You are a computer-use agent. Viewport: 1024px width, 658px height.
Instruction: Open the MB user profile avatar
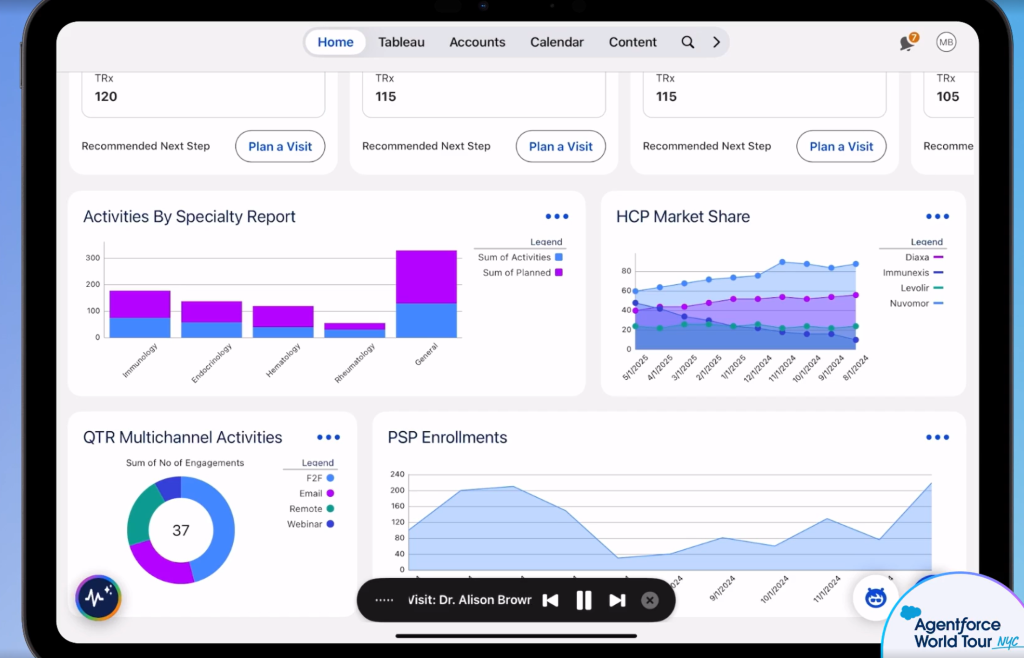[x=946, y=42]
